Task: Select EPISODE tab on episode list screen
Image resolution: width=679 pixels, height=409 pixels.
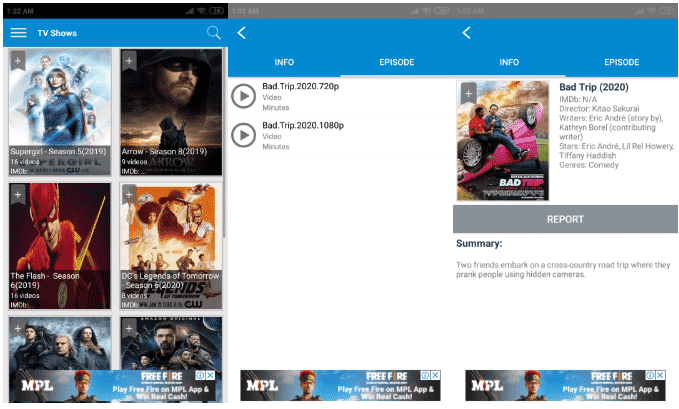Action: coord(397,62)
